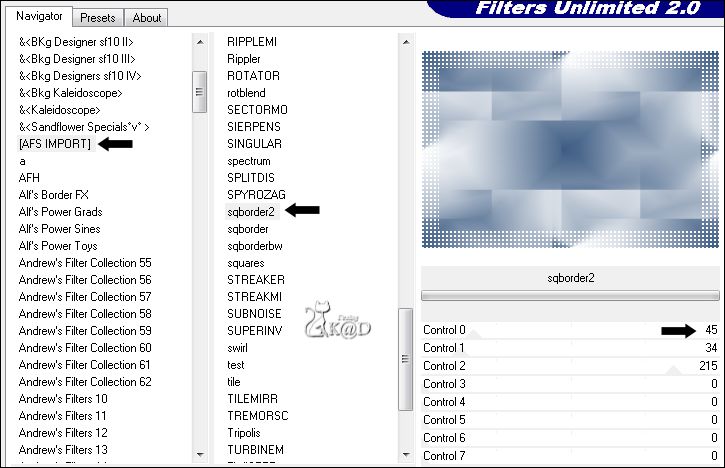Select the 'a' category

22,161
